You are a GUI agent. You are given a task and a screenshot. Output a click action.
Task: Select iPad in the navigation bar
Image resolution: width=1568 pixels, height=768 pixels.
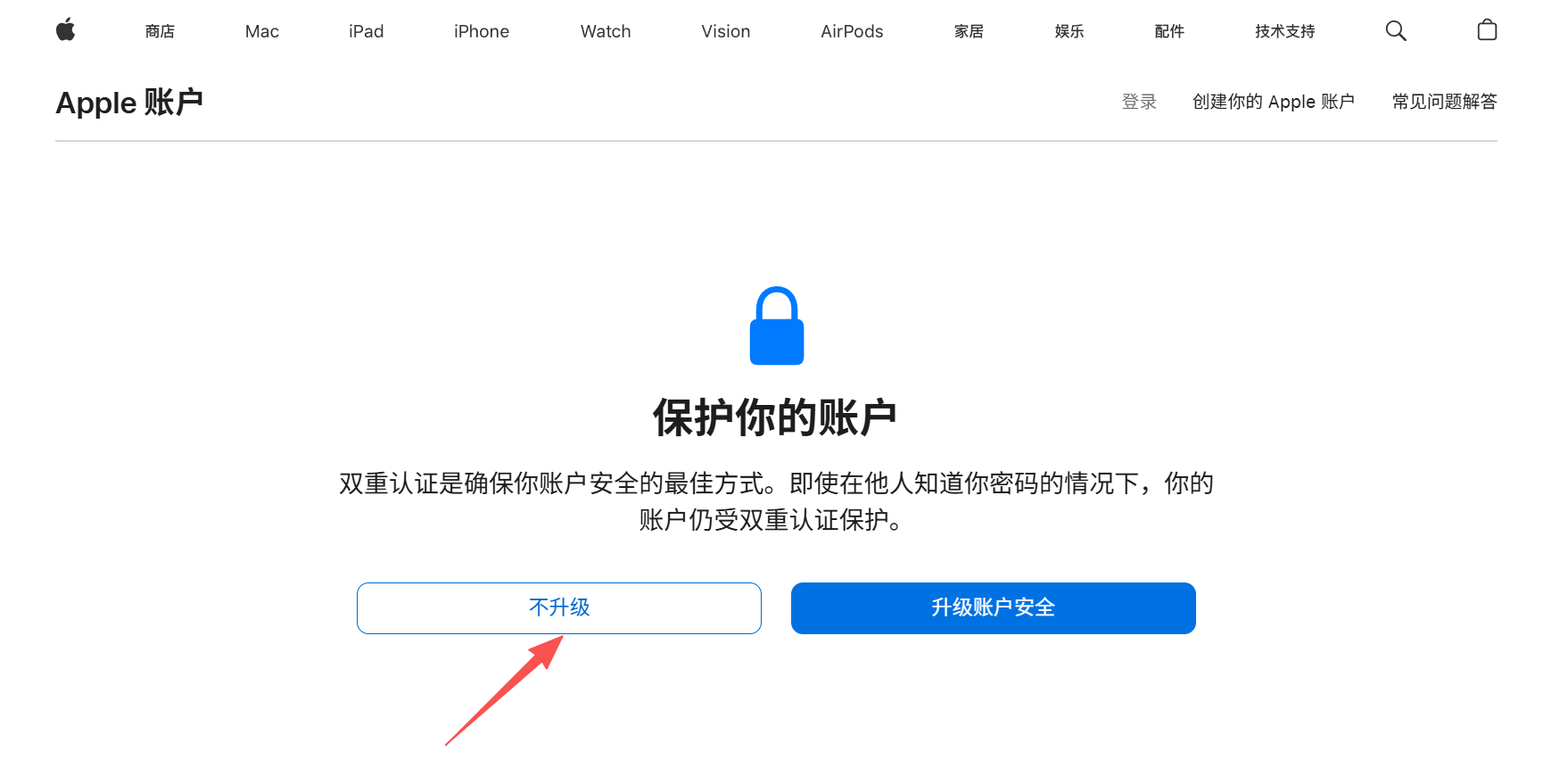tap(367, 31)
